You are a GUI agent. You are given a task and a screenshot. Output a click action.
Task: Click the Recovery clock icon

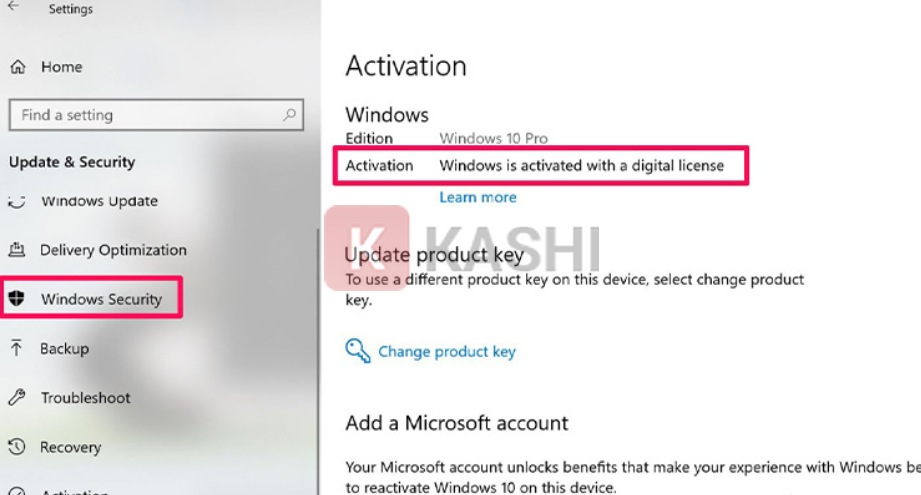tap(17, 447)
